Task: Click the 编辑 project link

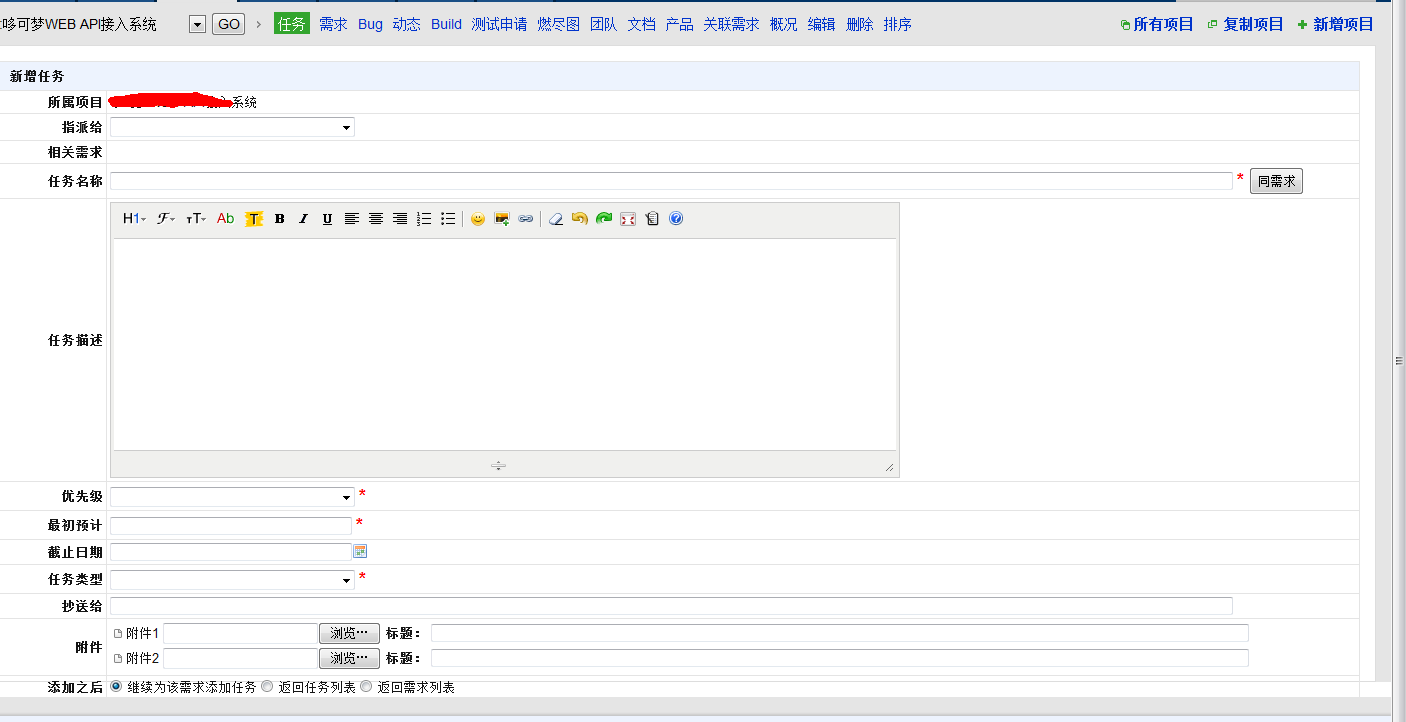Action: click(822, 24)
